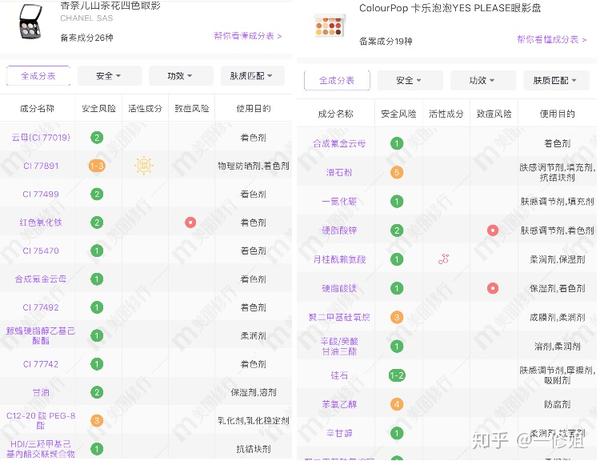
Task: Open ingredient link 辛酸/癸酸甘油三酯
Action: (339, 346)
